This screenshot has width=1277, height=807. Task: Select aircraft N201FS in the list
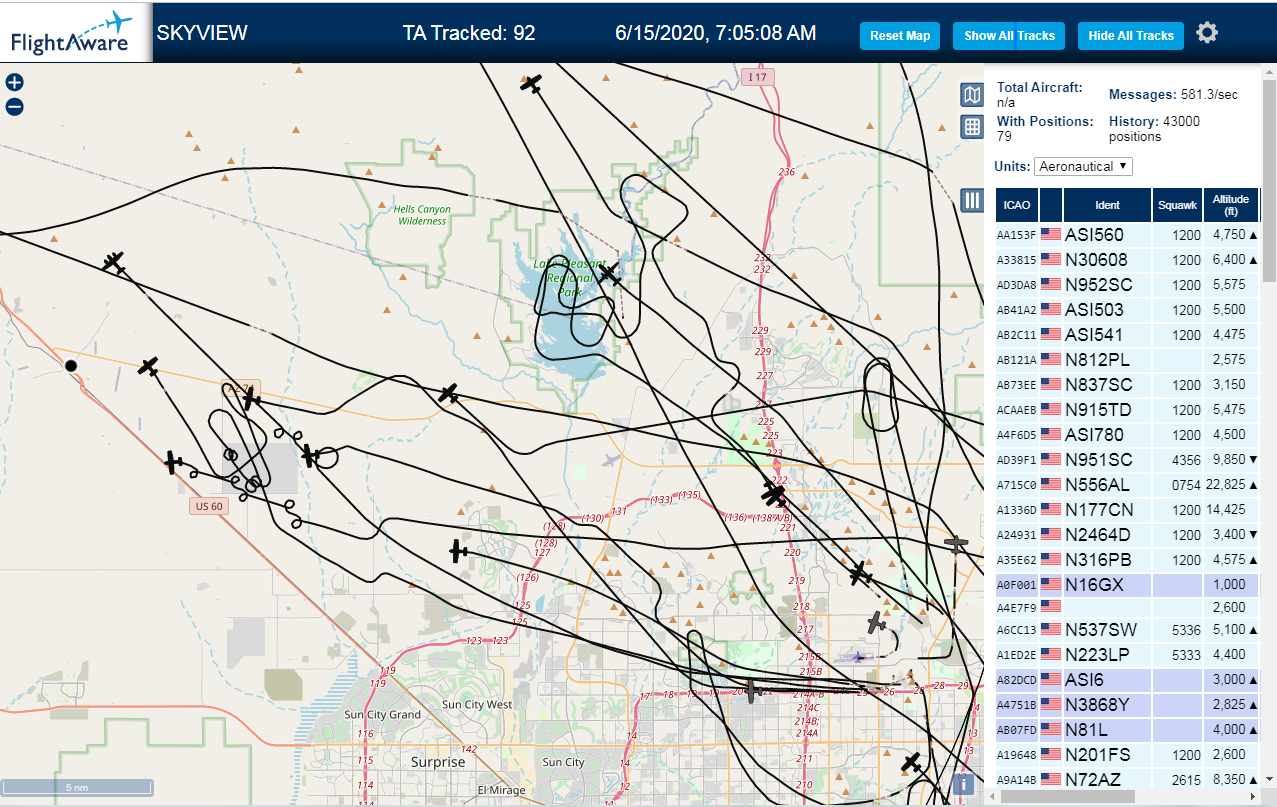1128,755
